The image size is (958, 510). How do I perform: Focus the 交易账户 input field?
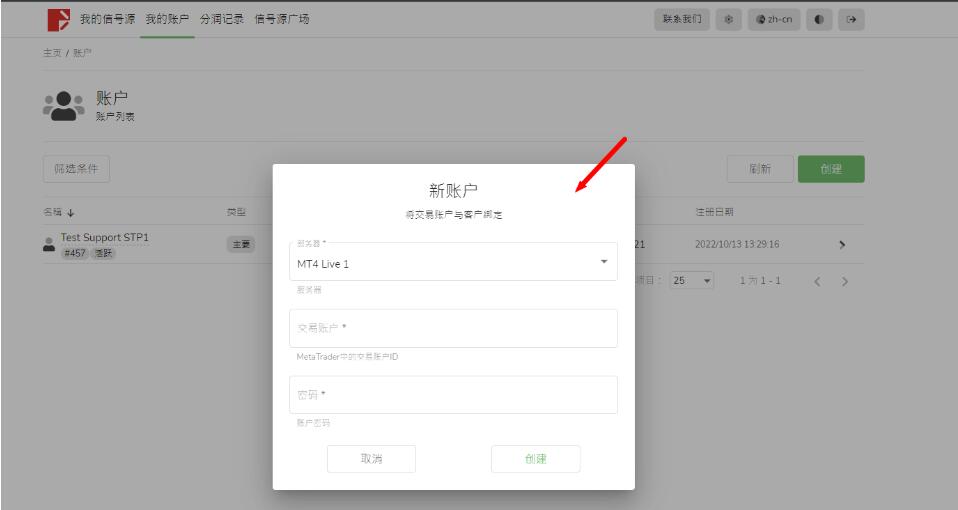[x=453, y=328]
